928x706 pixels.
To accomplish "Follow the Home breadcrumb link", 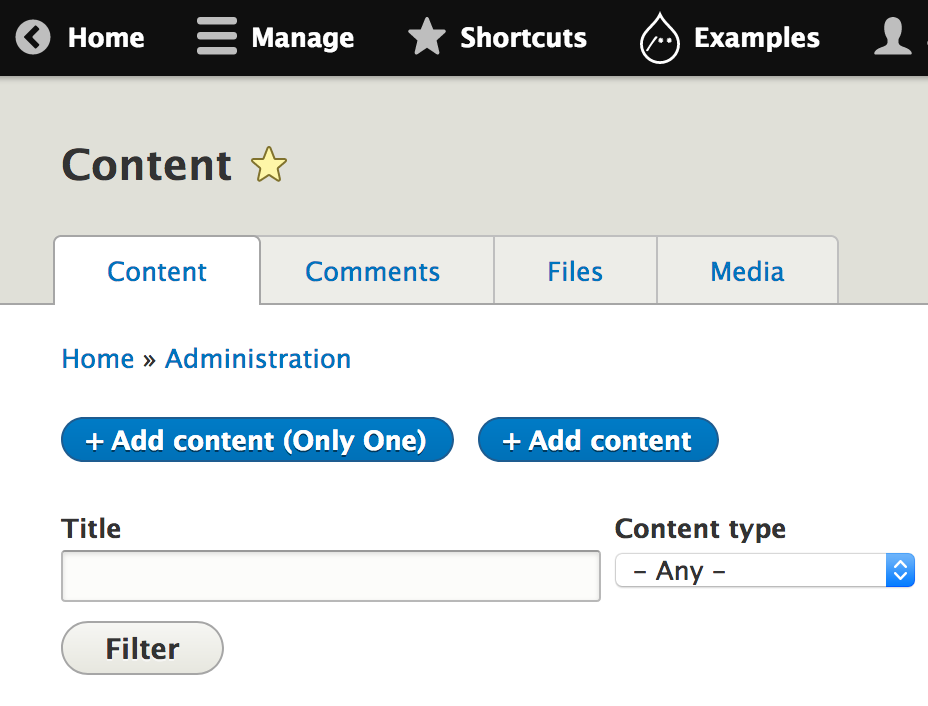I will 98,359.
